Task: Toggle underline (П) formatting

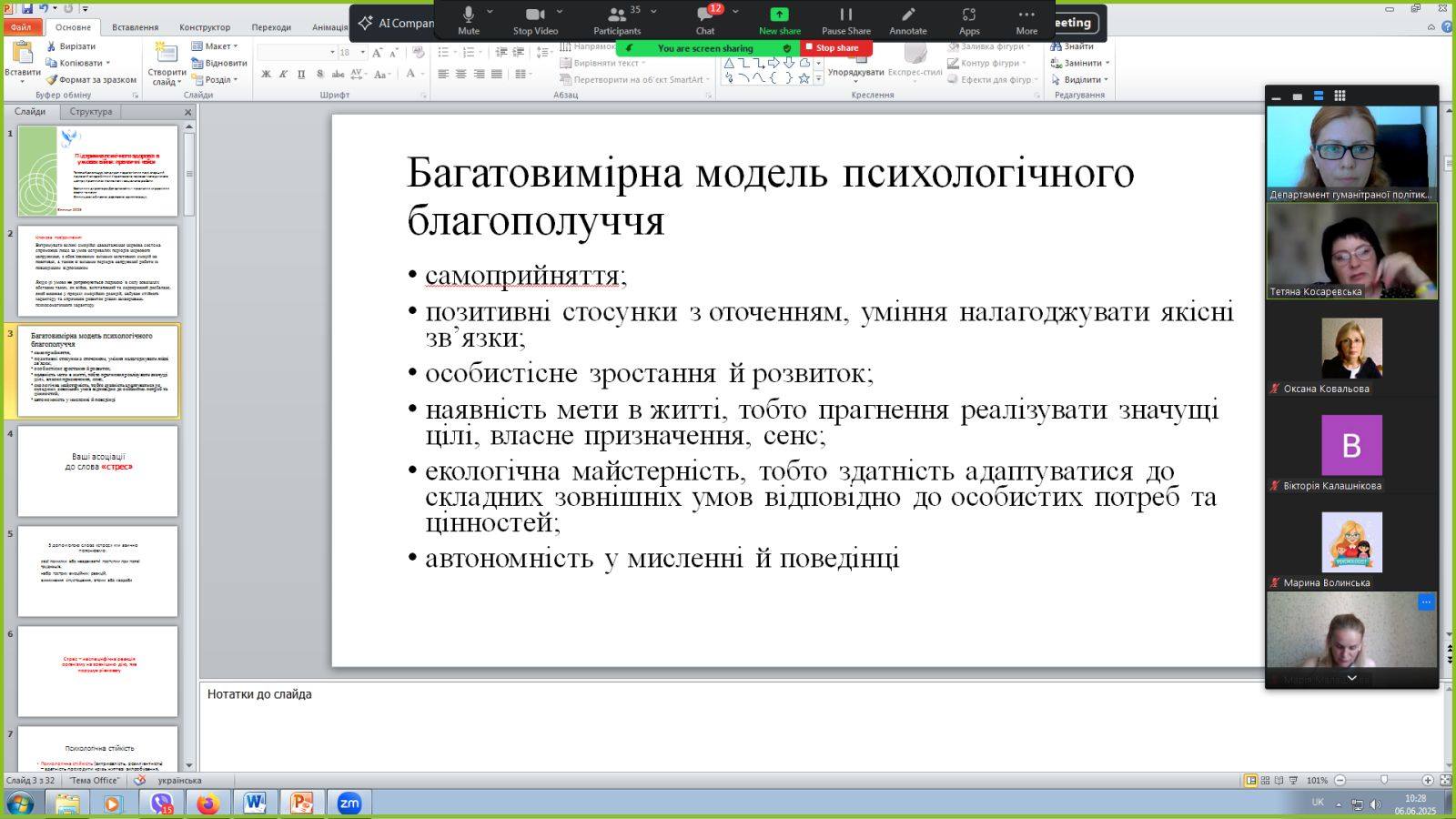Action: click(x=301, y=75)
